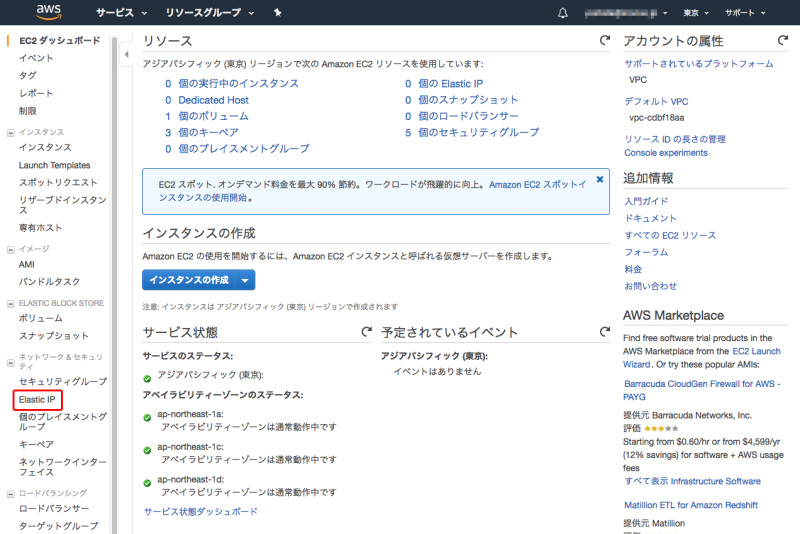Open ターゲットグループ in sidebar
This screenshot has width=800, height=534.
(58, 526)
